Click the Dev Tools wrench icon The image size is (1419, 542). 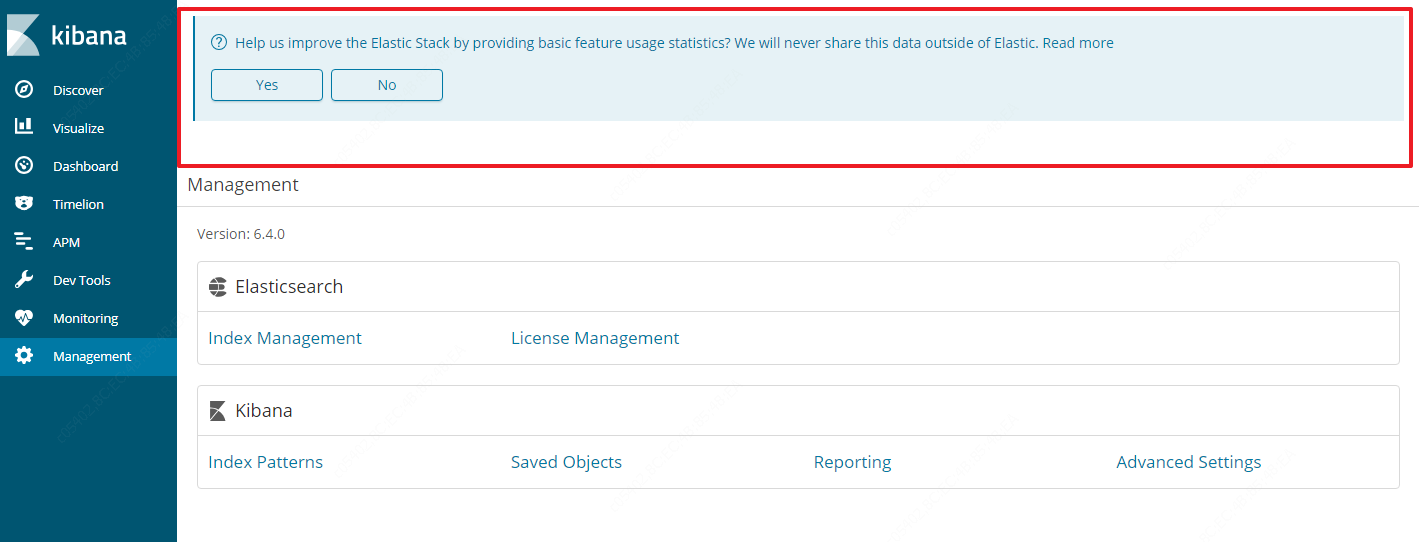tap(24, 280)
